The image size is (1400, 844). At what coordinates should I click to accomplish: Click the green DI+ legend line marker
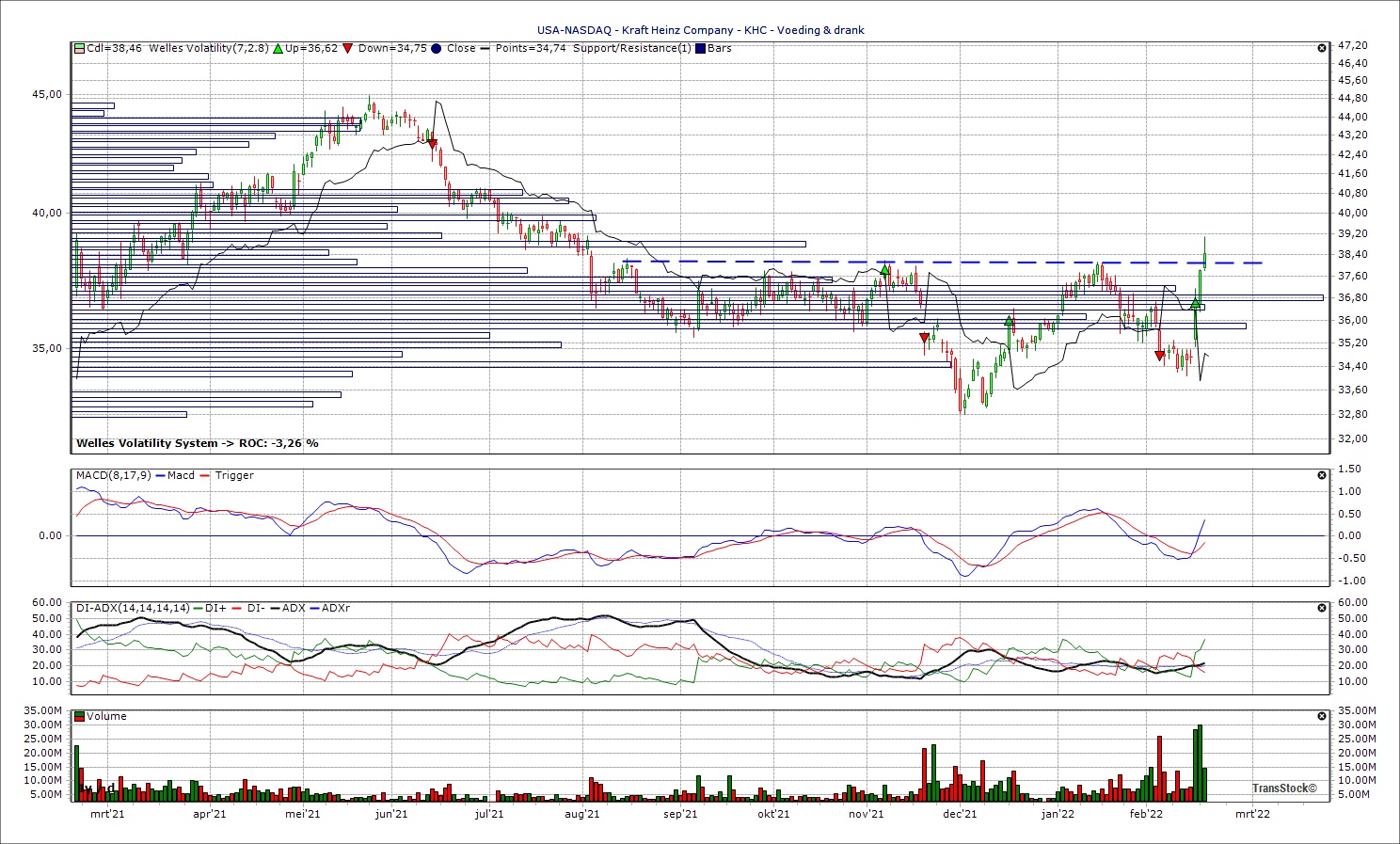click(199, 608)
